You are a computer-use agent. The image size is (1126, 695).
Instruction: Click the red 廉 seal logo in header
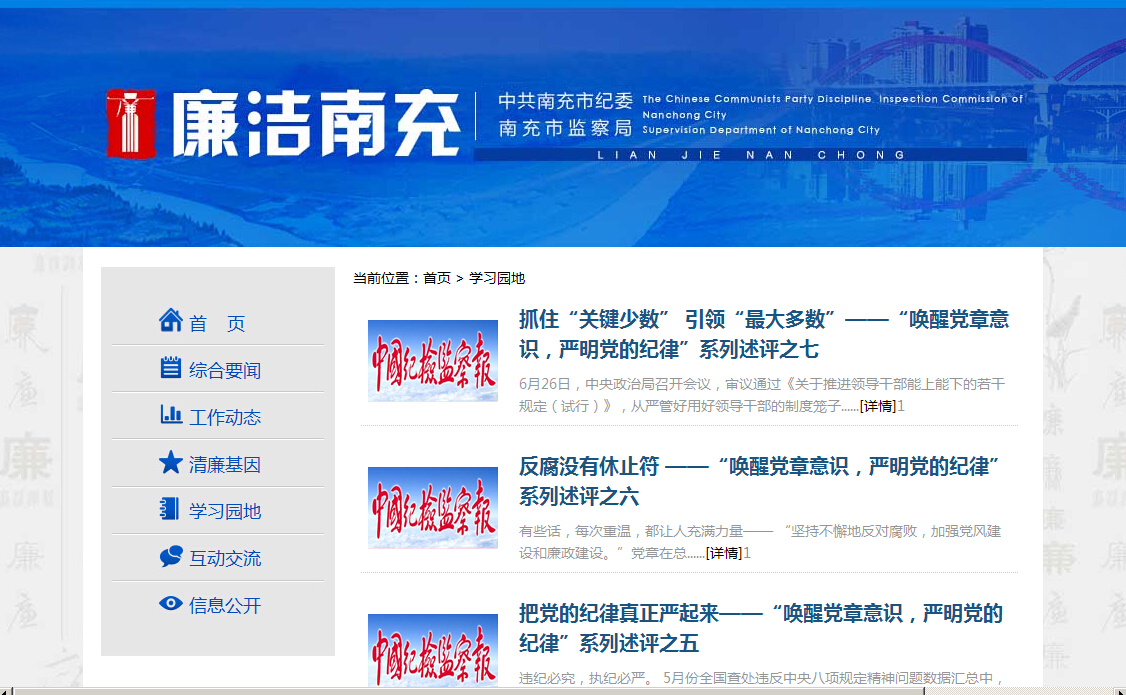coord(131,123)
